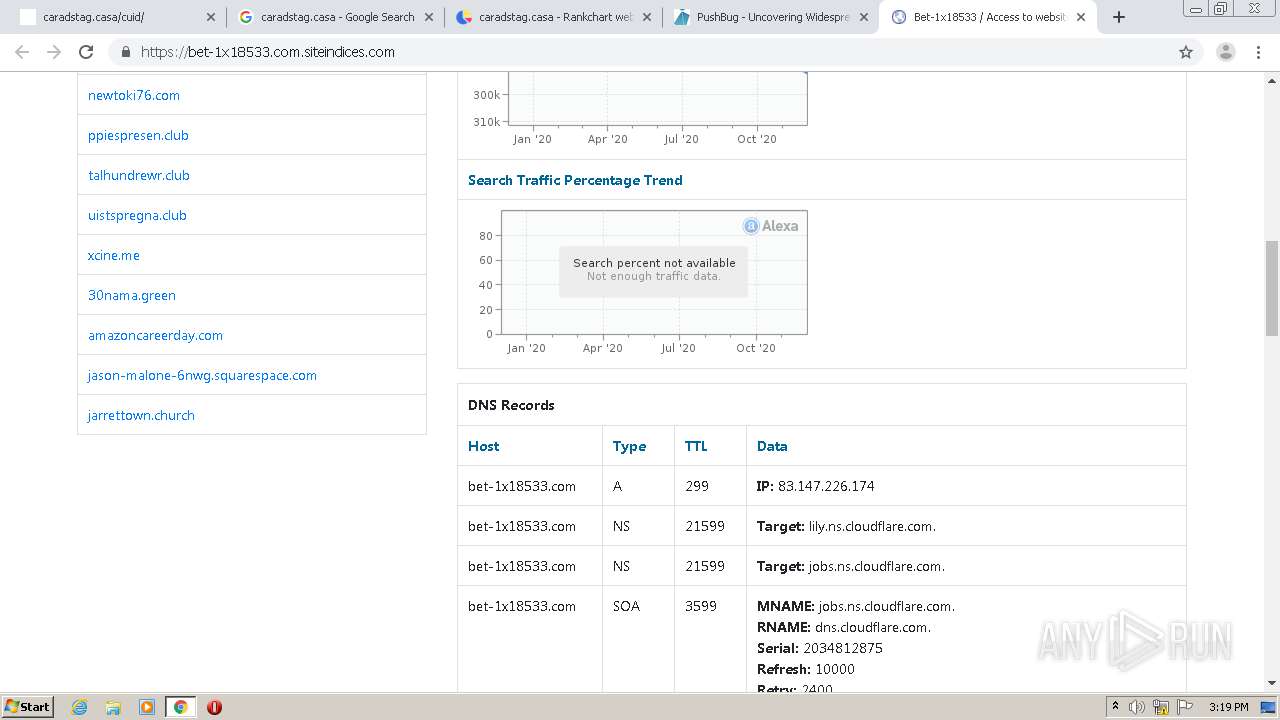This screenshot has width=1280, height=720.
Task: Bookmark this page with the star icon
Action: click(x=1186, y=52)
